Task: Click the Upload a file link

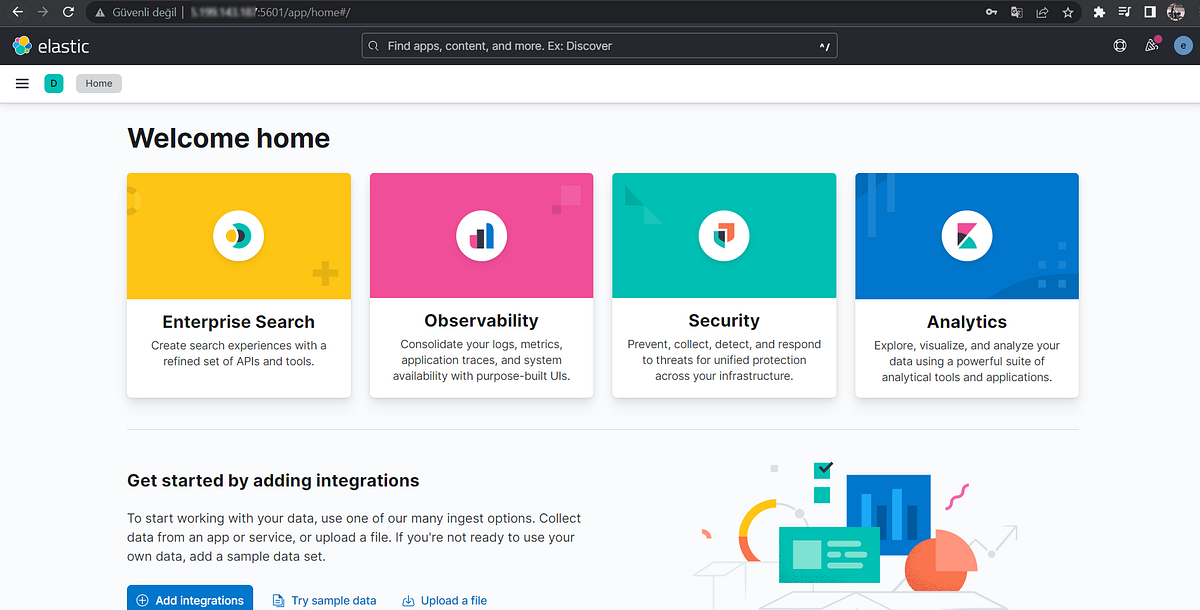Action: 452,600
